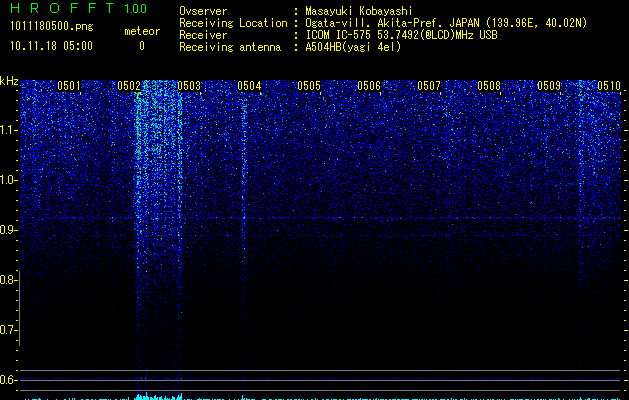The height and width of the screenshot is (400, 629).
Task: Click the 0505 time marker
Action: click(309, 85)
